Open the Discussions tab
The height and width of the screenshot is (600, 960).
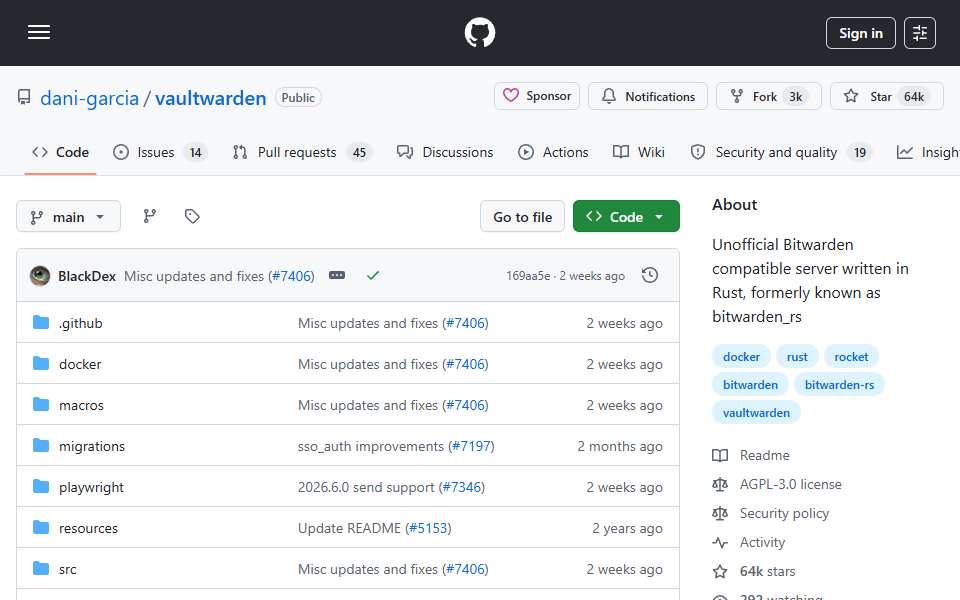click(445, 152)
